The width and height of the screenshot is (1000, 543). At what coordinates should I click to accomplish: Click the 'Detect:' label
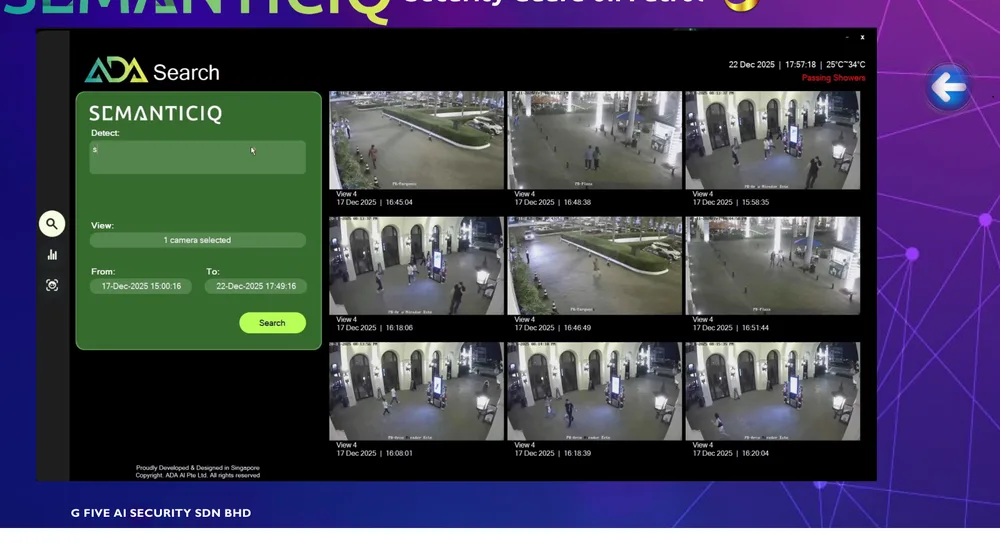click(x=105, y=133)
